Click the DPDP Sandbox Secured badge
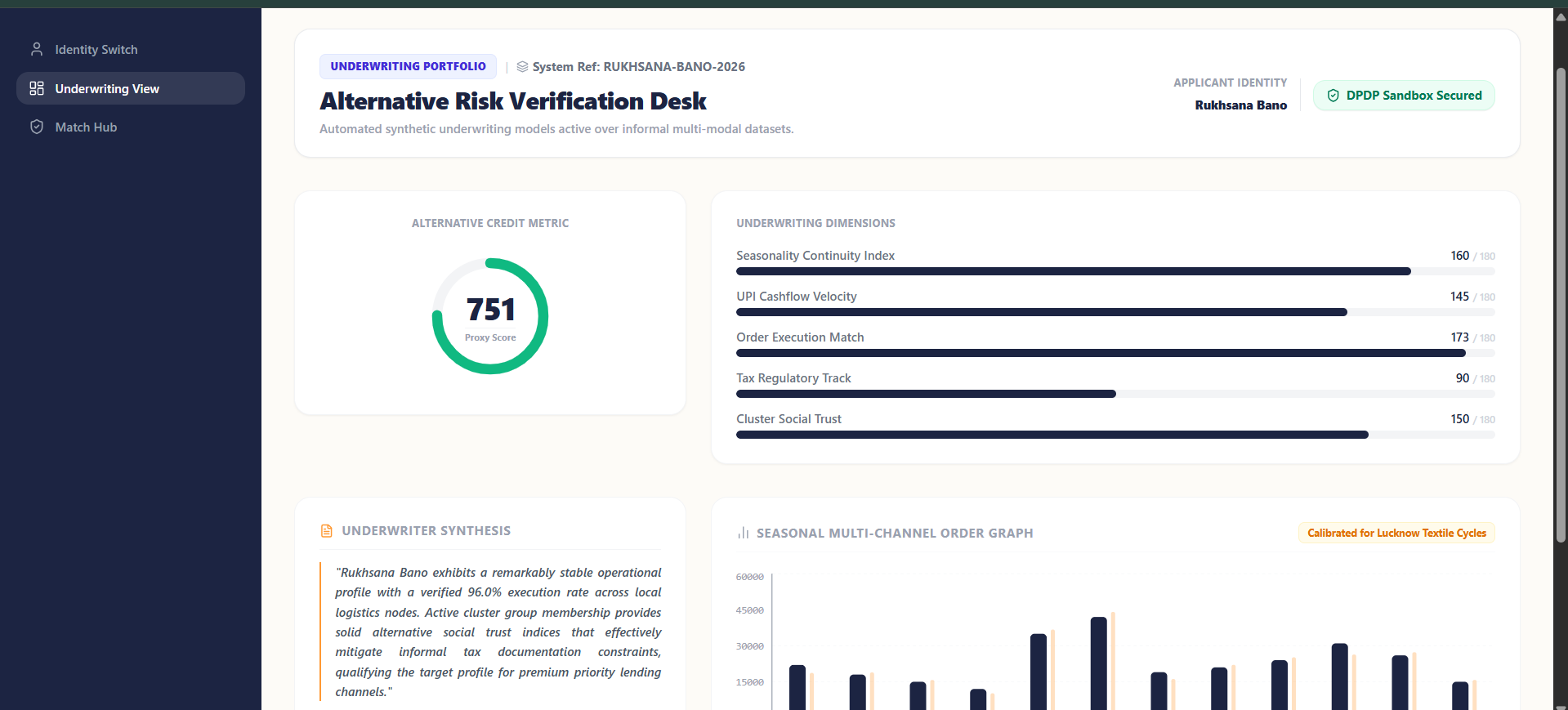This screenshot has height=710, width=1568. pos(1404,96)
